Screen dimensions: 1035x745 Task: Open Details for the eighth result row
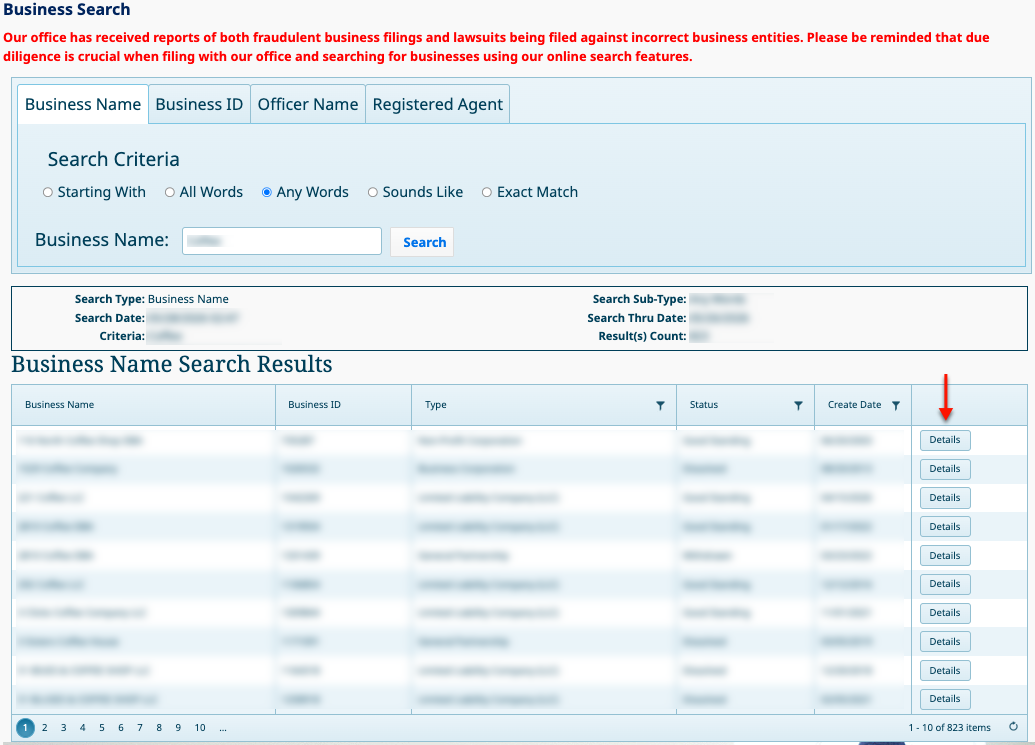point(945,641)
